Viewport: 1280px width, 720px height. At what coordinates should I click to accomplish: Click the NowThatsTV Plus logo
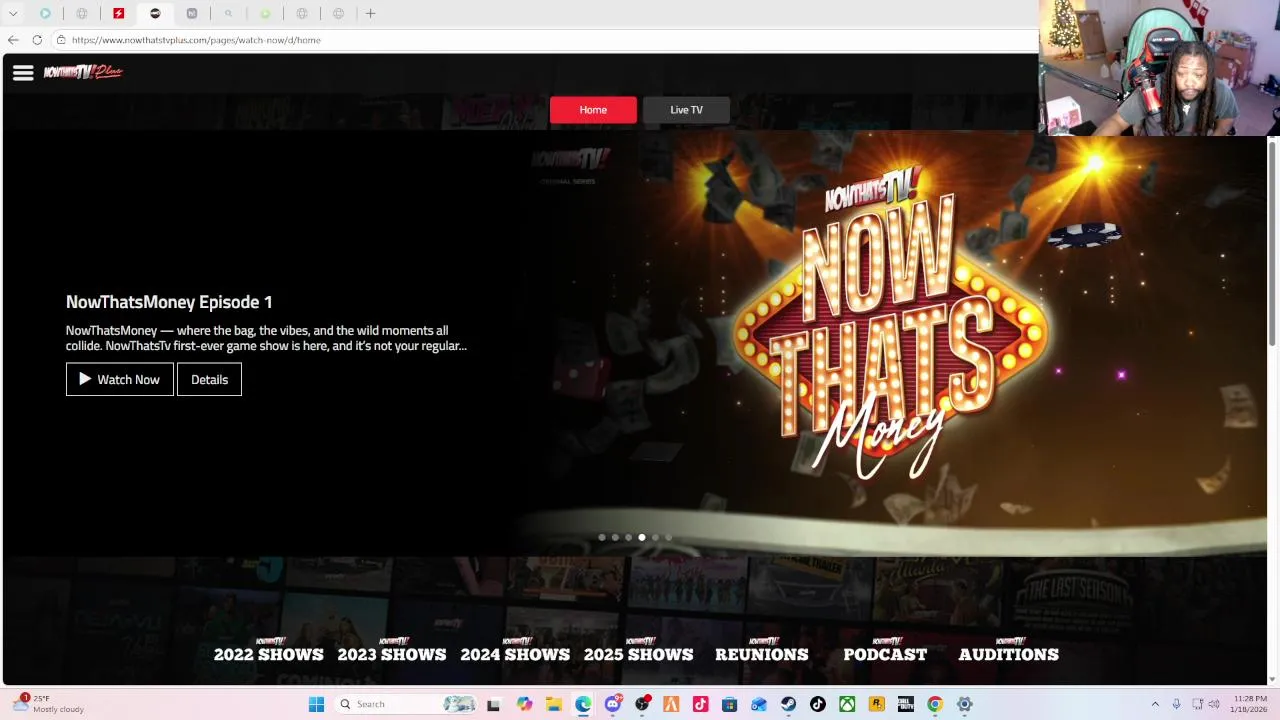click(x=83, y=72)
